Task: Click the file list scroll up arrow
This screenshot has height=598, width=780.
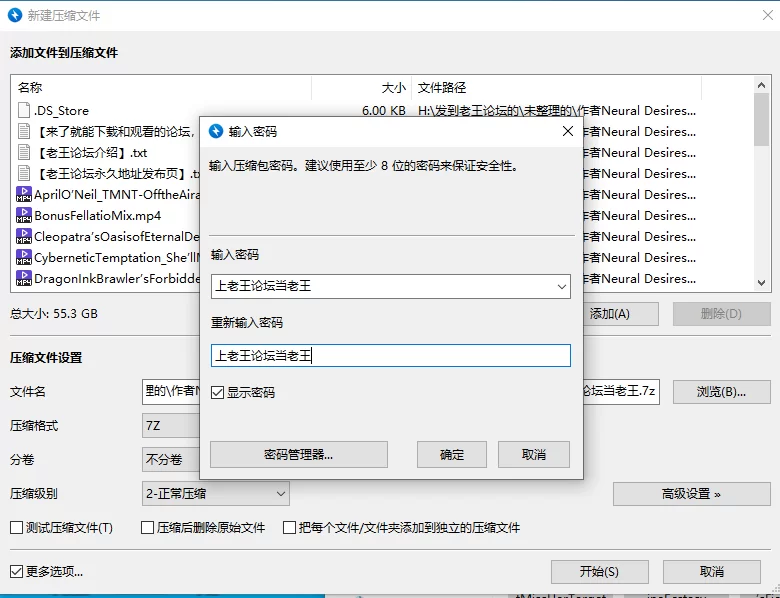Action: click(761, 85)
